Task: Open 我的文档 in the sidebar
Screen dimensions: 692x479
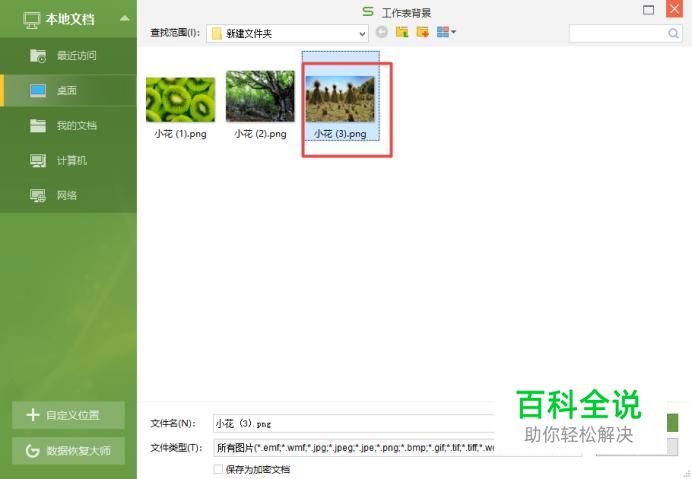Action: coord(68,125)
